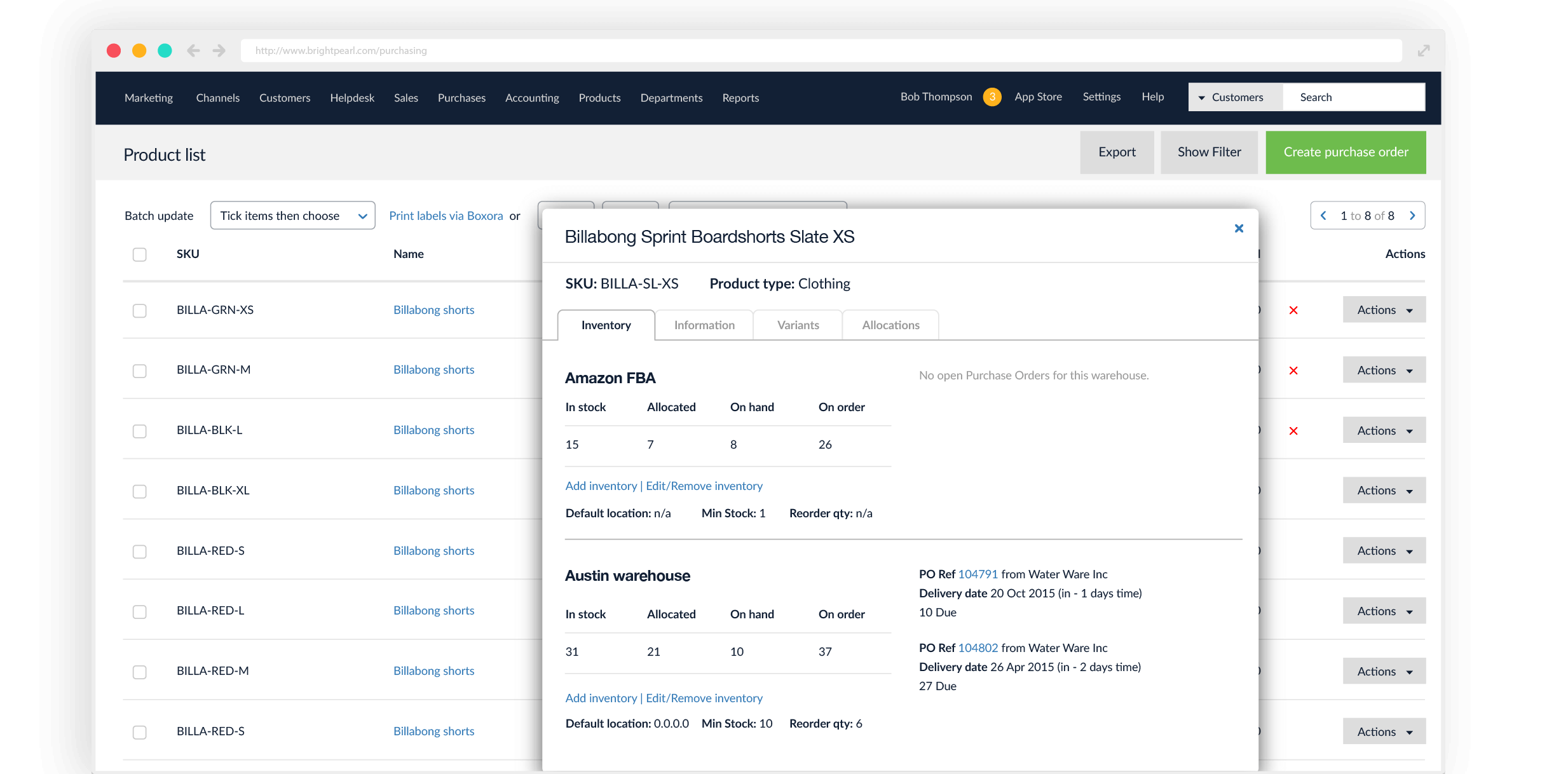Tick checkbox for BILLA-RED-L row
This screenshot has height=774, width=1568.
[139, 611]
